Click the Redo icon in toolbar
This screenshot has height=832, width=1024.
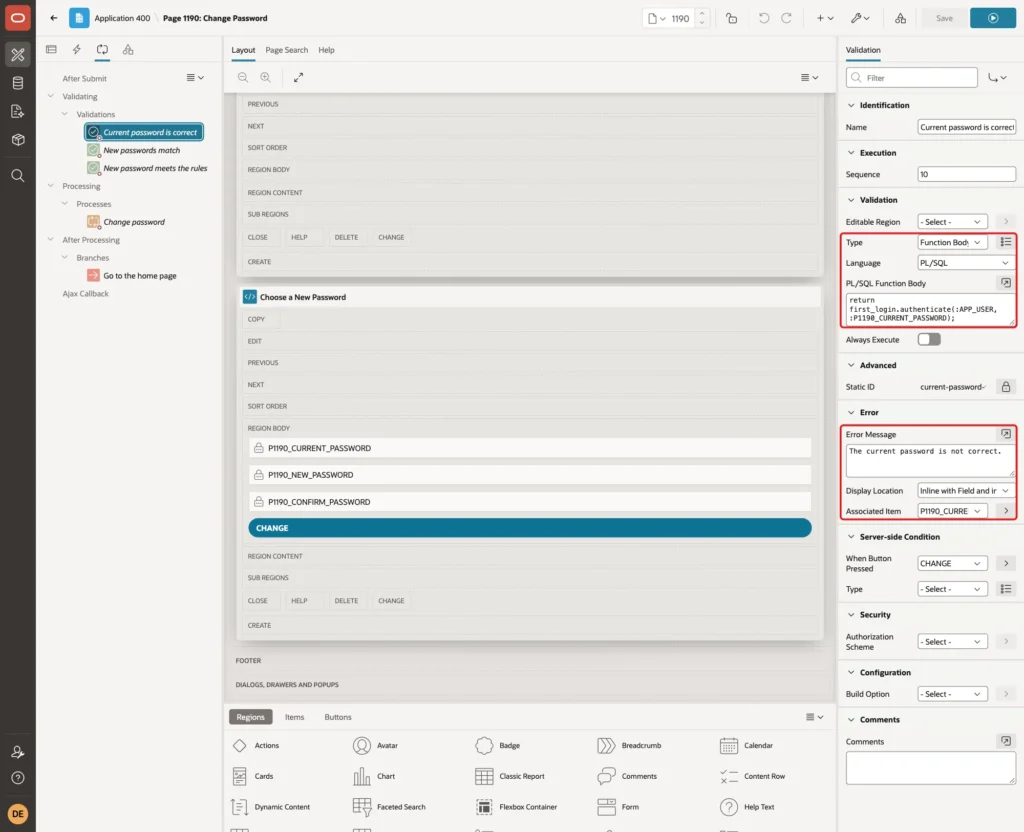tap(786, 18)
